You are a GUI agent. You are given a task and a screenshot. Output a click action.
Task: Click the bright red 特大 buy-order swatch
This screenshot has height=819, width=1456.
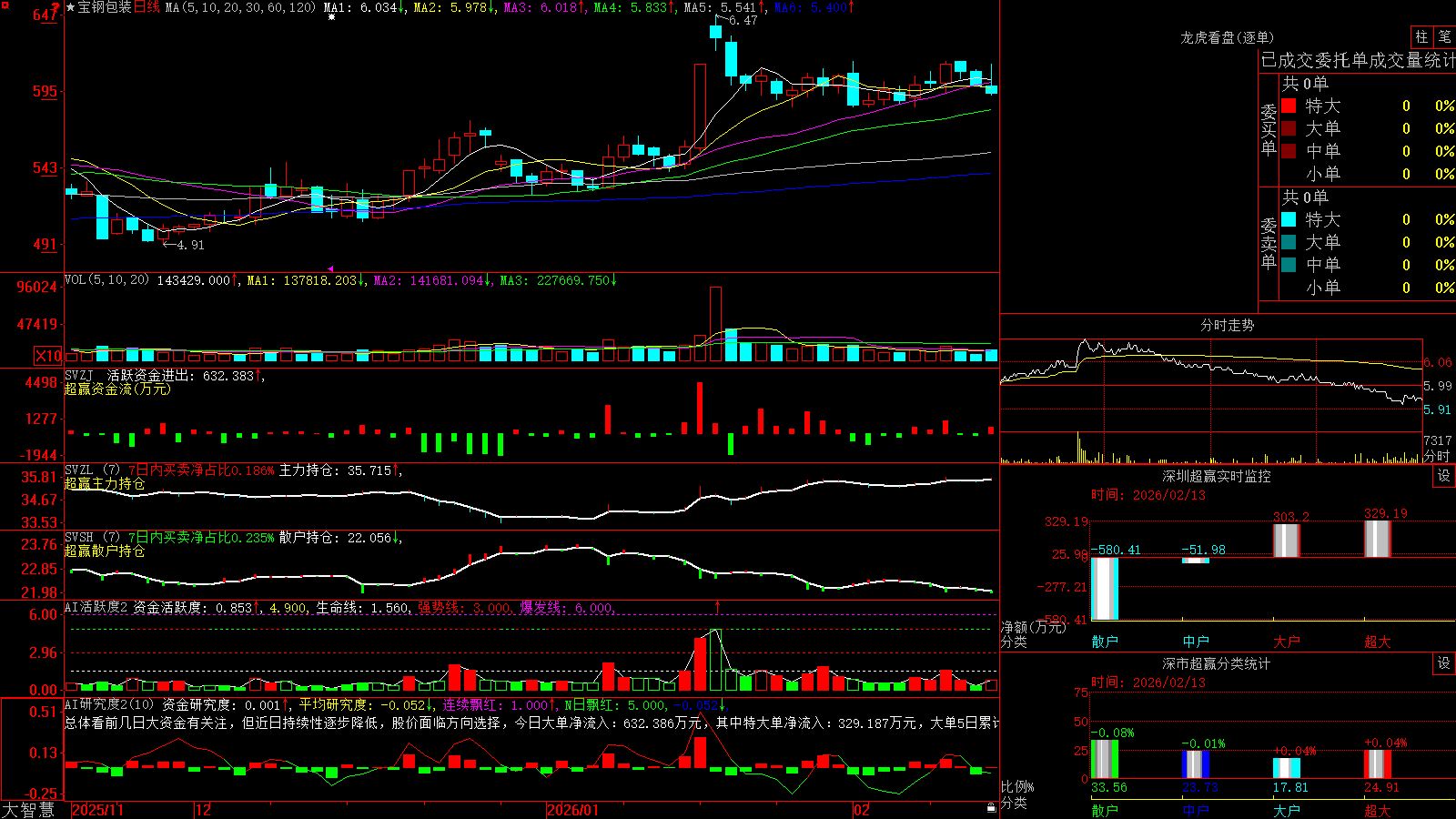coord(1289,106)
